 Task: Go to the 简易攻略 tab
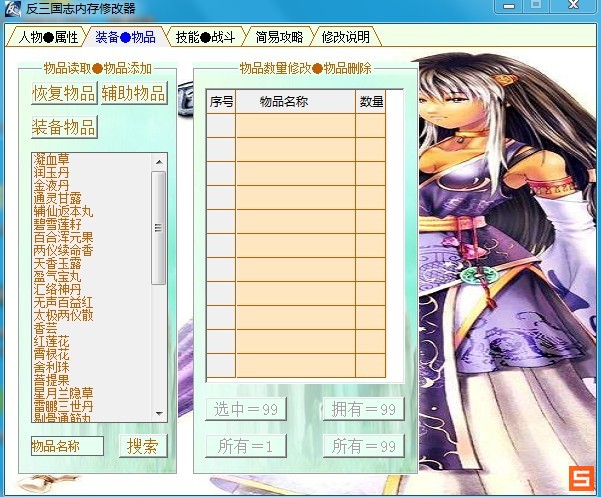tap(278, 38)
